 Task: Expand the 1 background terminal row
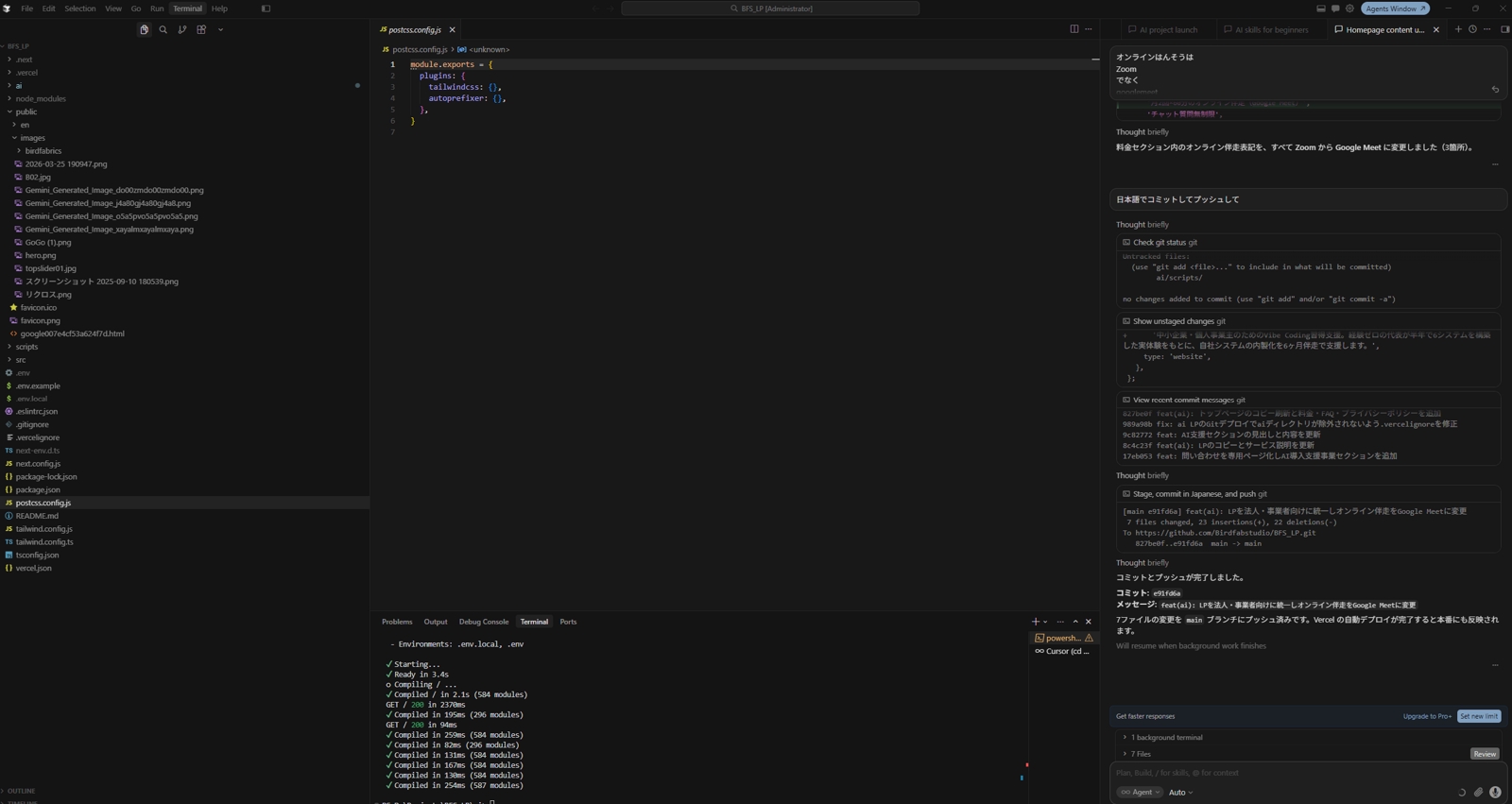click(x=1307, y=737)
